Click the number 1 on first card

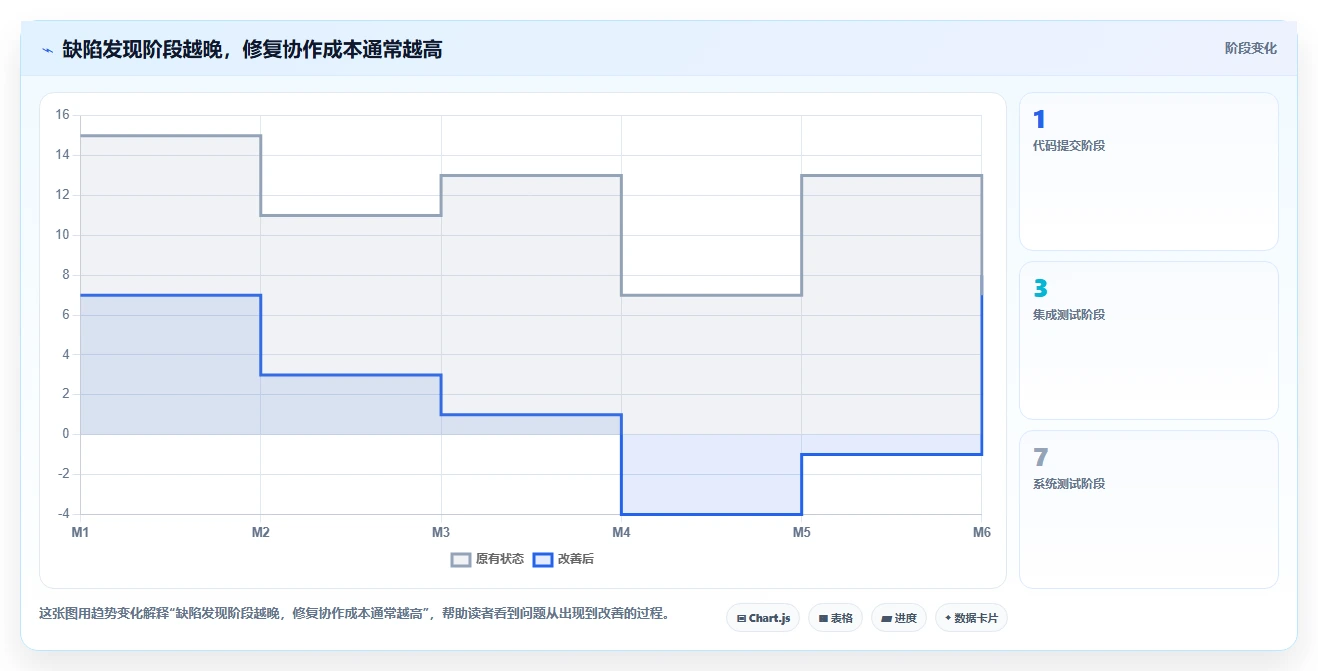pyautogui.click(x=1039, y=120)
